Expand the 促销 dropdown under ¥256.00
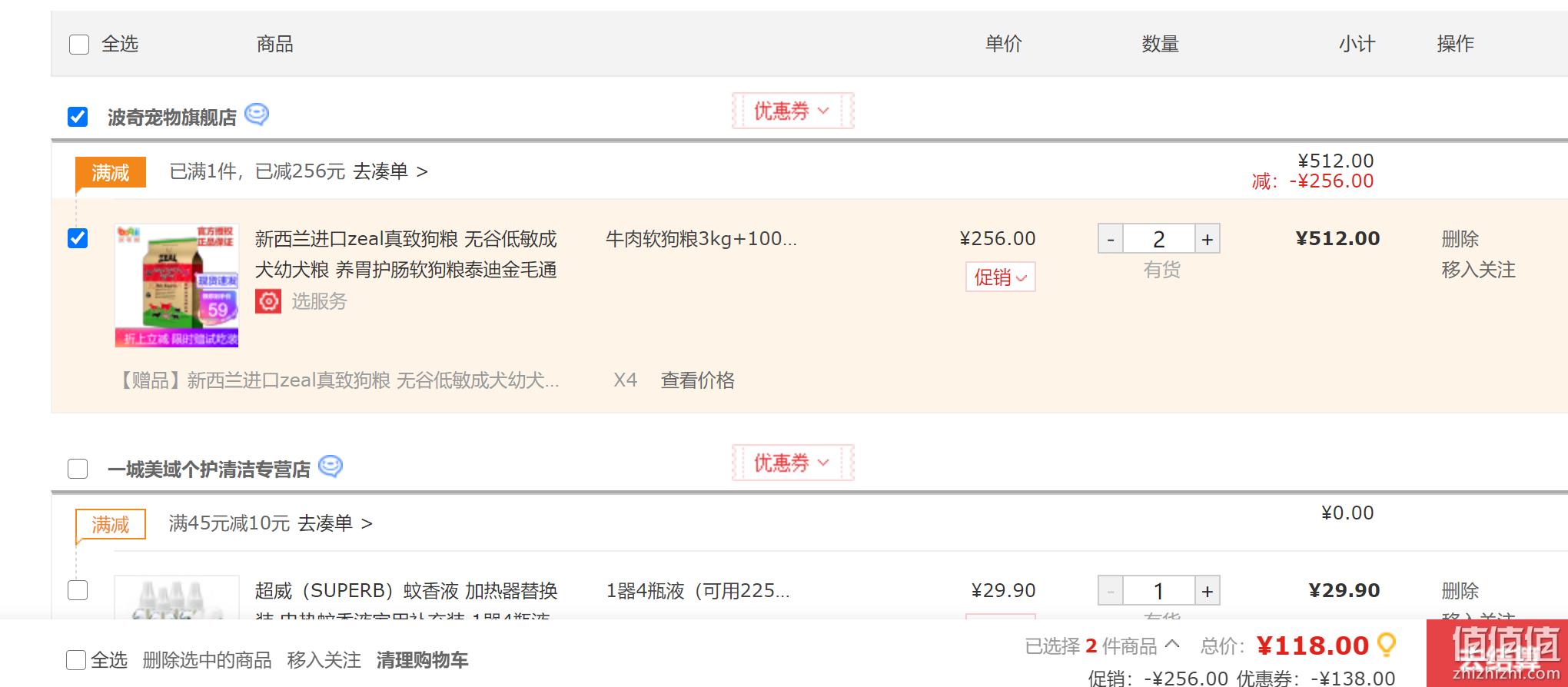Screen dimensions: 1568x687 click(1001, 277)
